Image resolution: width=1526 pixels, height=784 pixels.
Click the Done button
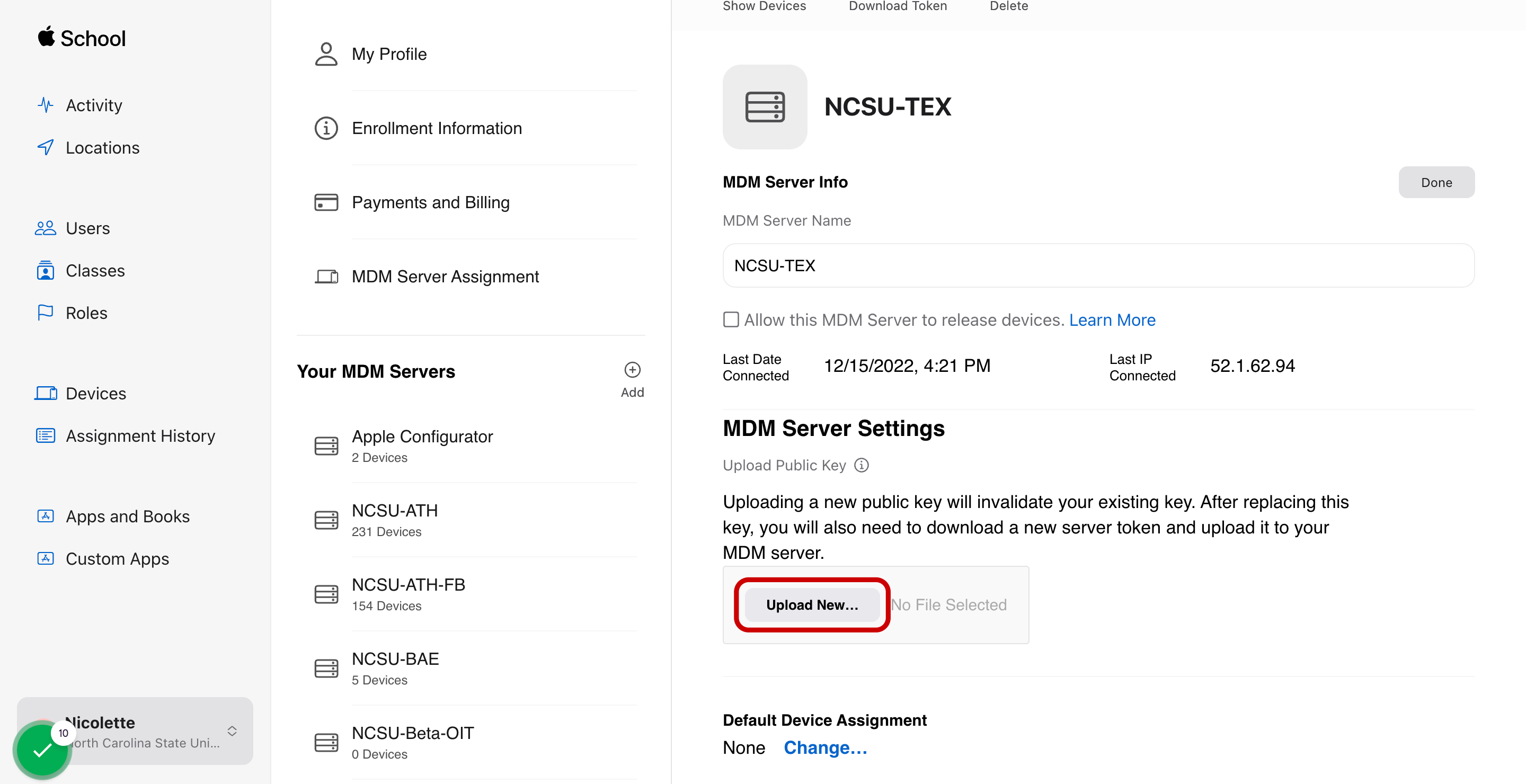point(1436,182)
